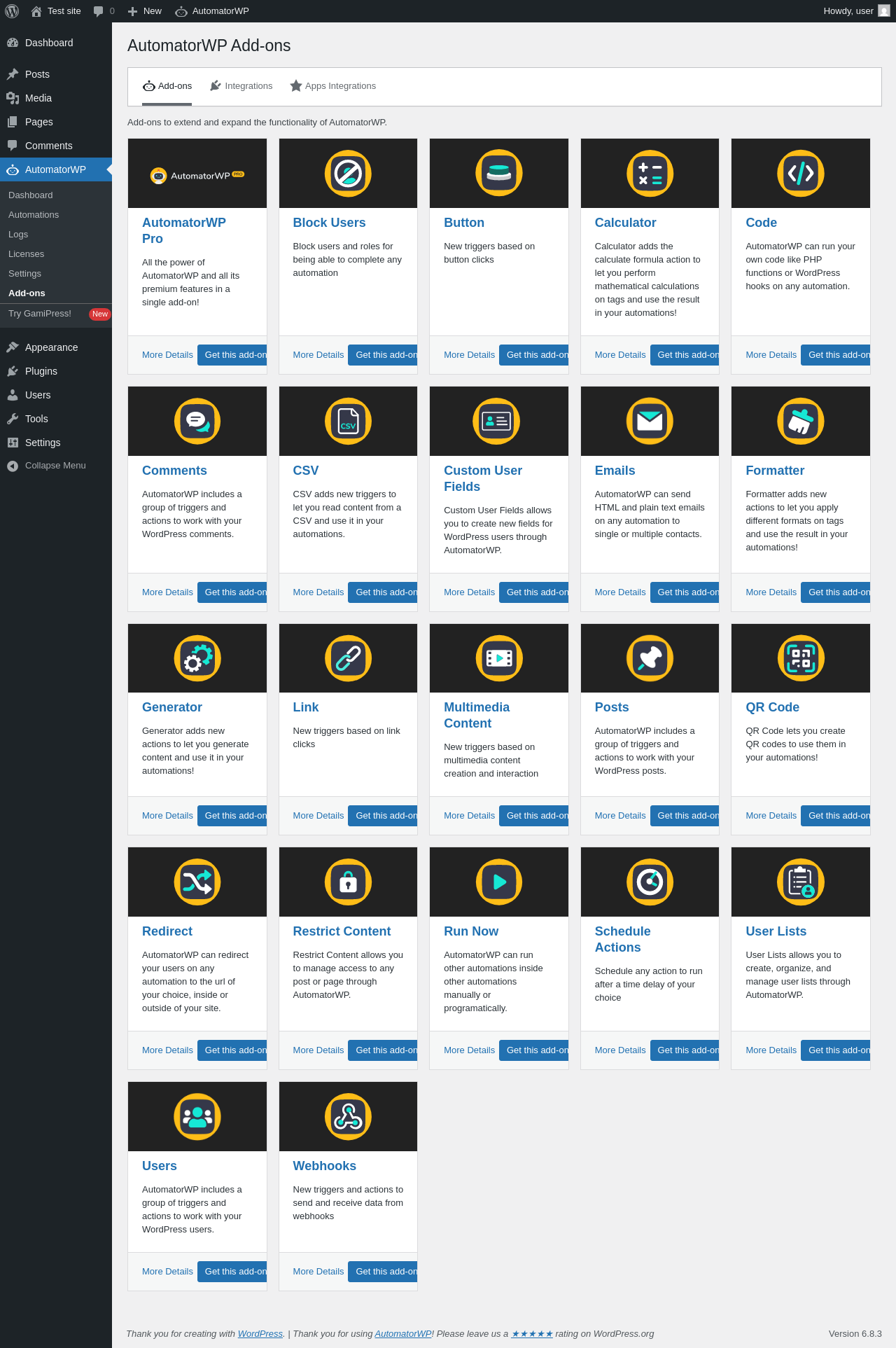896x1348 pixels.
Task: Click the QR Code add-on icon
Action: [x=801, y=658]
